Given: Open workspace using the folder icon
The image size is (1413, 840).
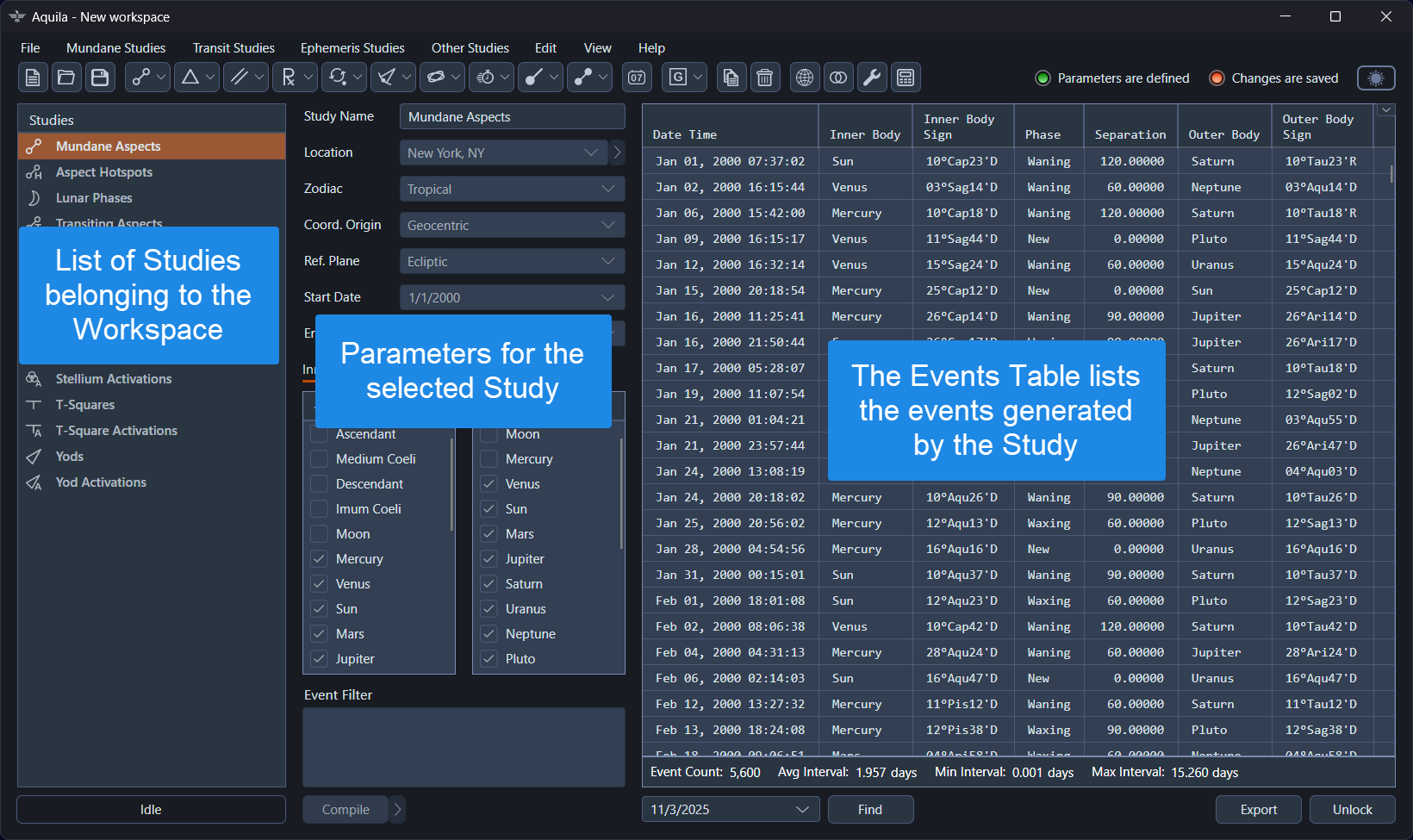Looking at the screenshot, I should click(66, 78).
